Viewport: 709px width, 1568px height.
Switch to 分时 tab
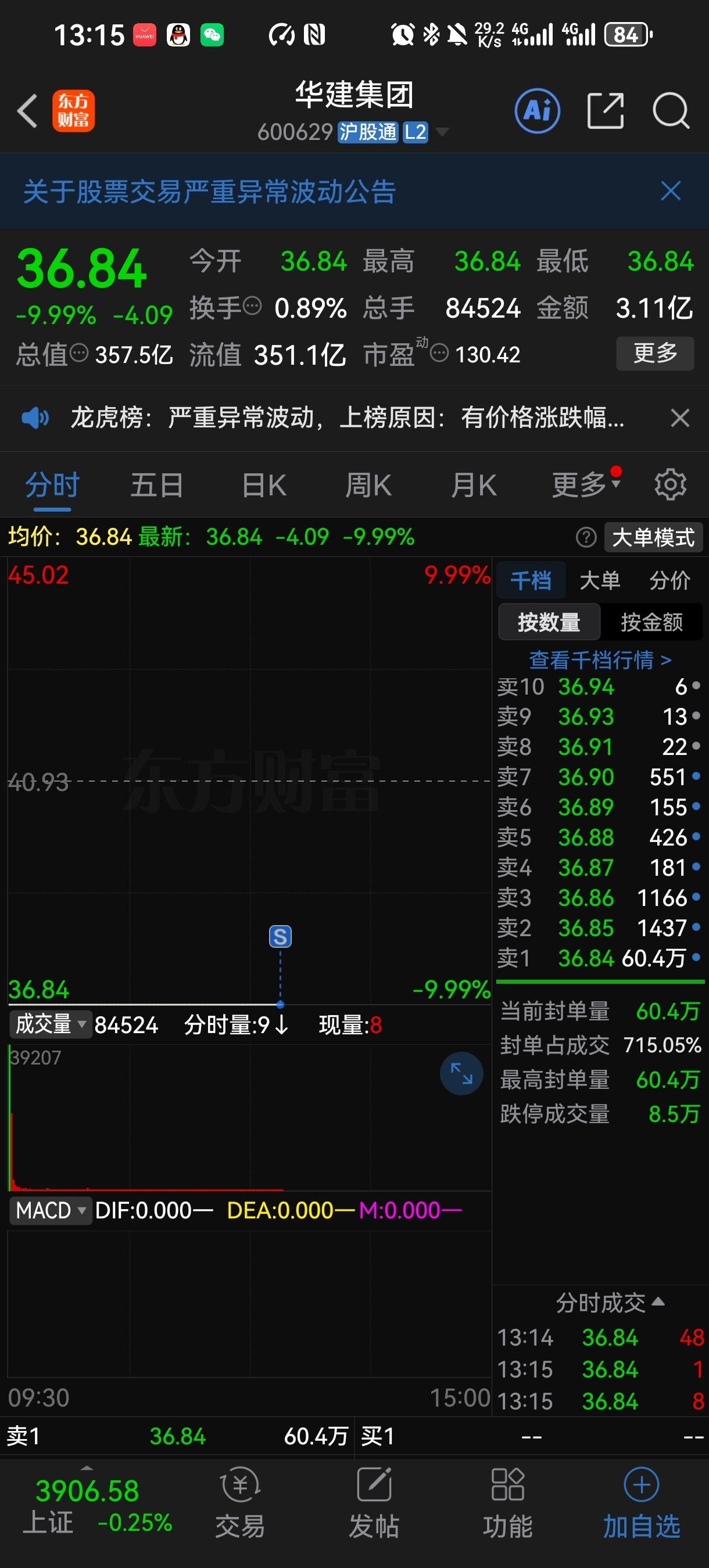click(x=52, y=485)
